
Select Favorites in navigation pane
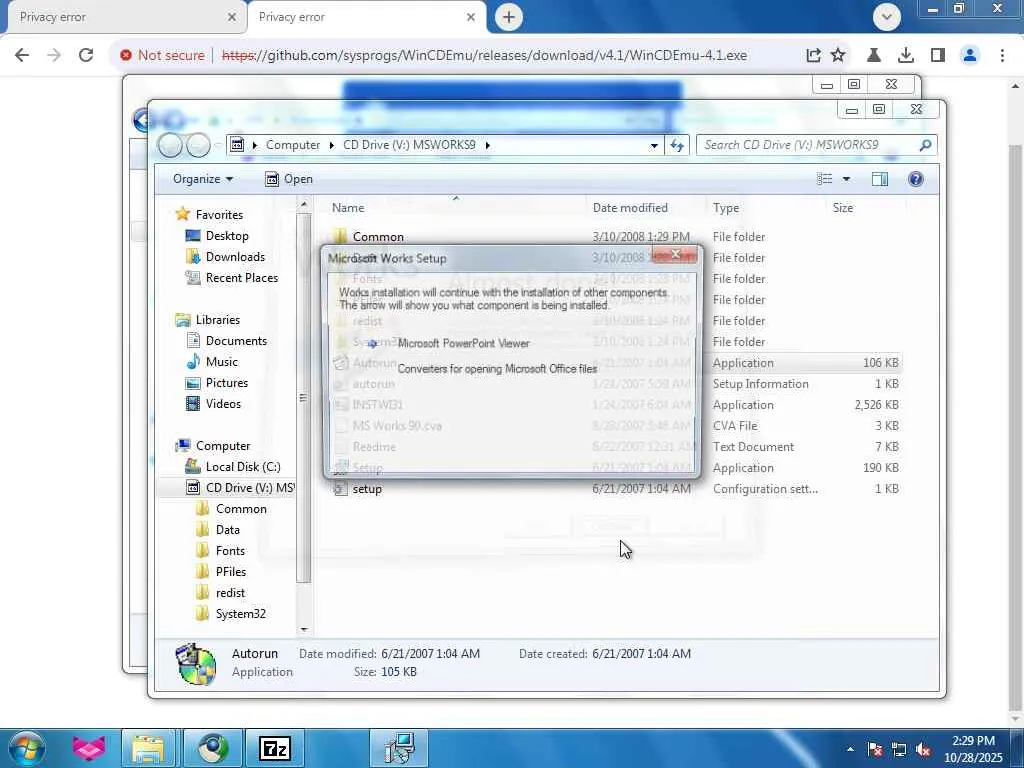coord(219,215)
